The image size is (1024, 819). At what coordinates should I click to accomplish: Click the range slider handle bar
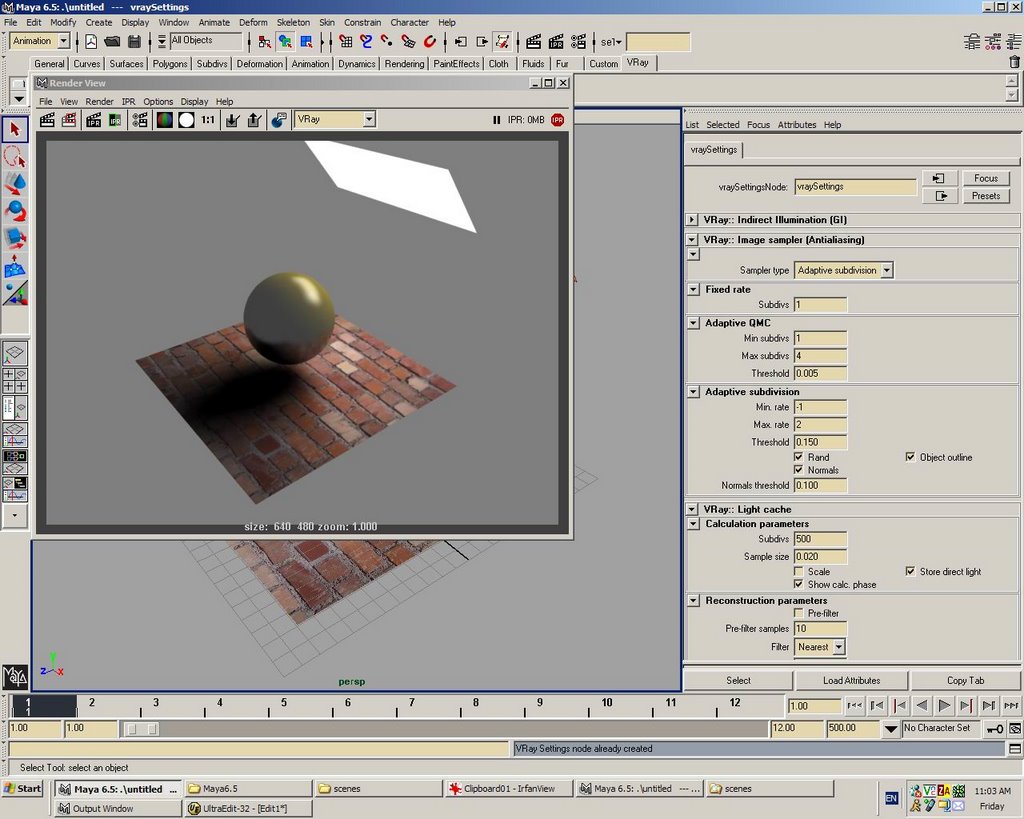click(142, 729)
